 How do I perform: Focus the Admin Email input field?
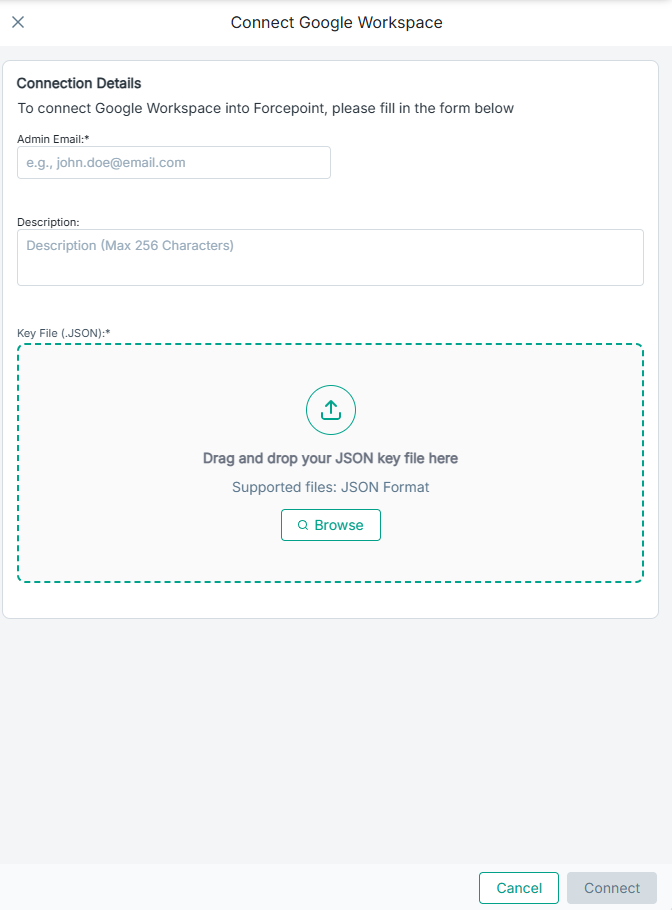coord(174,163)
